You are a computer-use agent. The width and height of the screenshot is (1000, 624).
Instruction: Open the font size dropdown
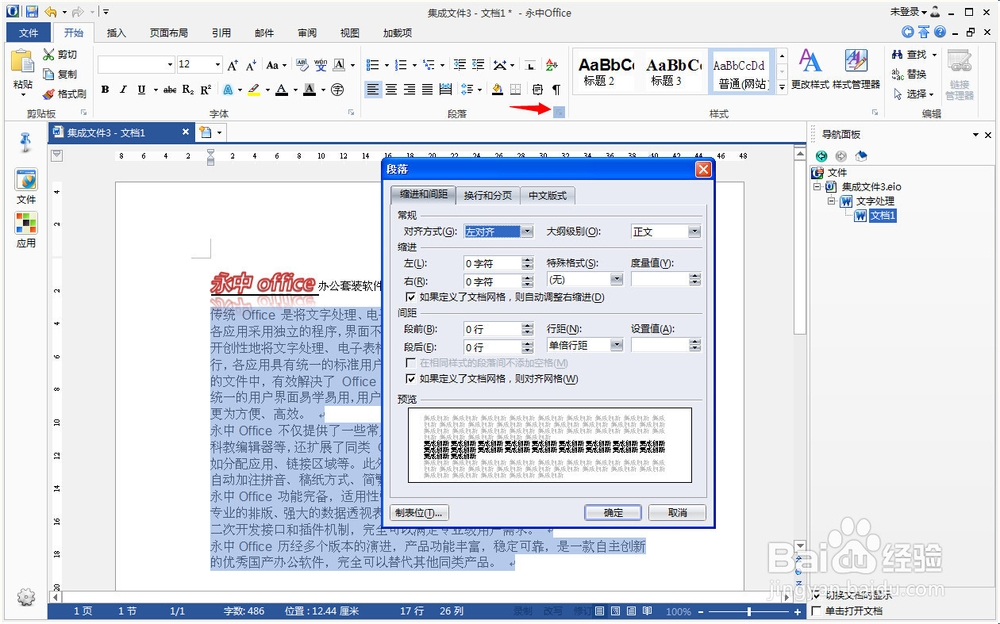[217, 64]
